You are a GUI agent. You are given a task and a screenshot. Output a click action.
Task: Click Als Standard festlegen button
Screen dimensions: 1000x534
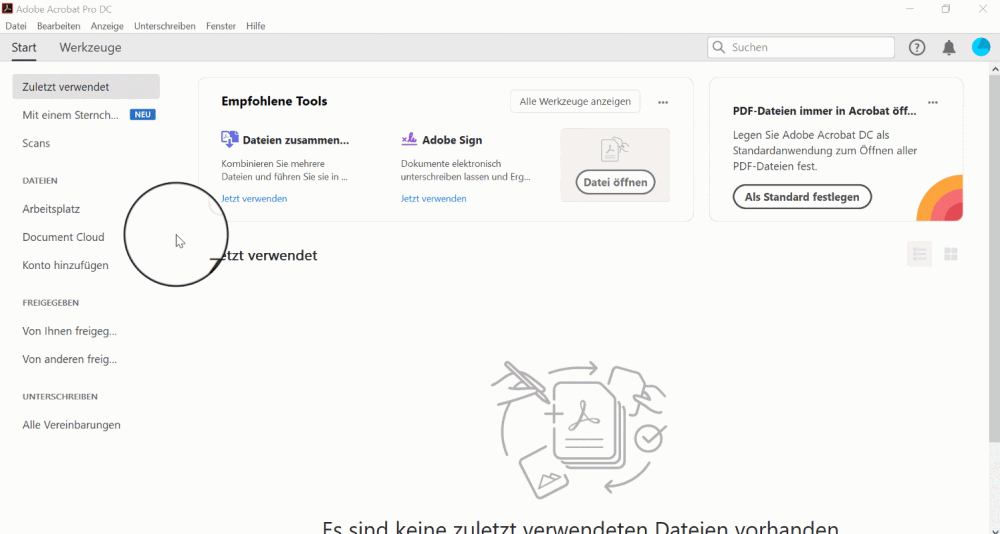click(802, 197)
